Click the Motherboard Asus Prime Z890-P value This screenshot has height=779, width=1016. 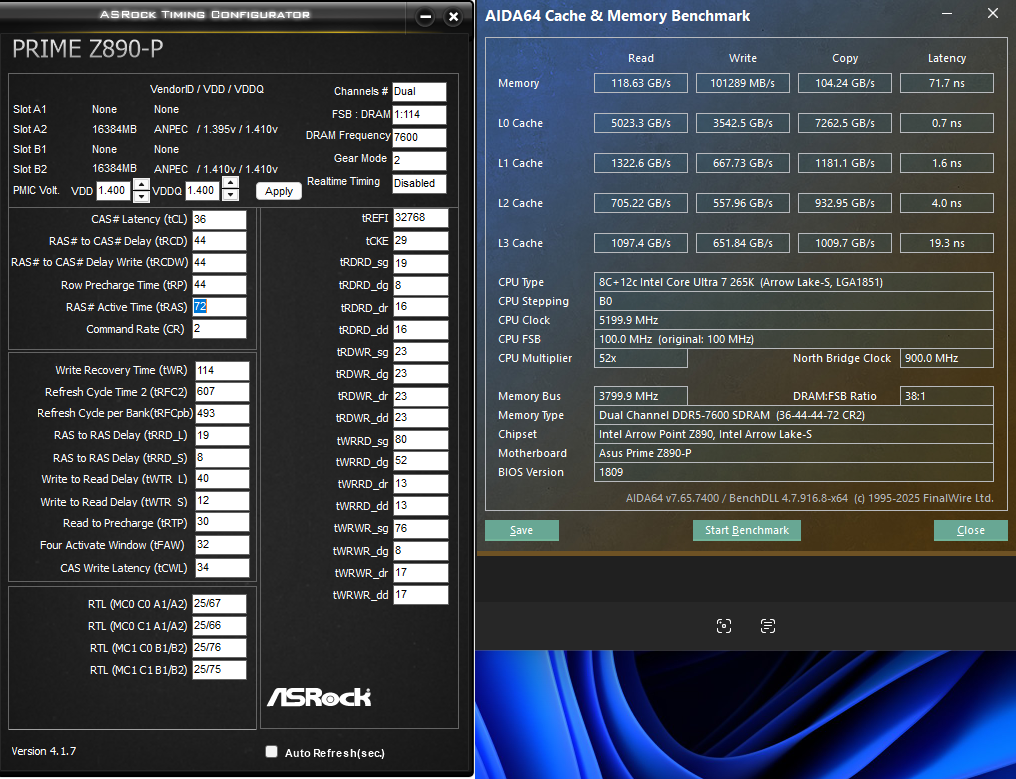[x=794, y=453]
